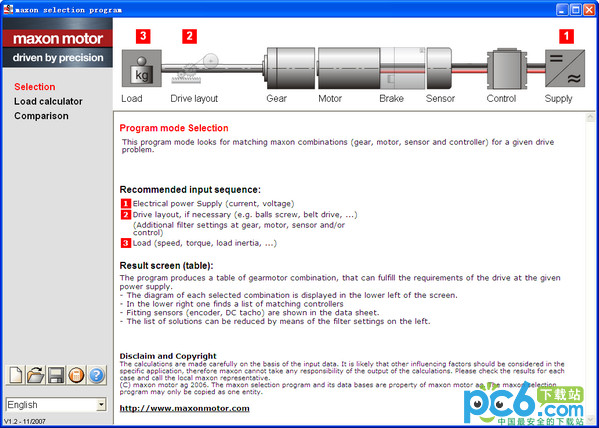599x428 pixels.
Task: Click the Load weight icon
Action: pyautogui.click(x=142, y=68)
